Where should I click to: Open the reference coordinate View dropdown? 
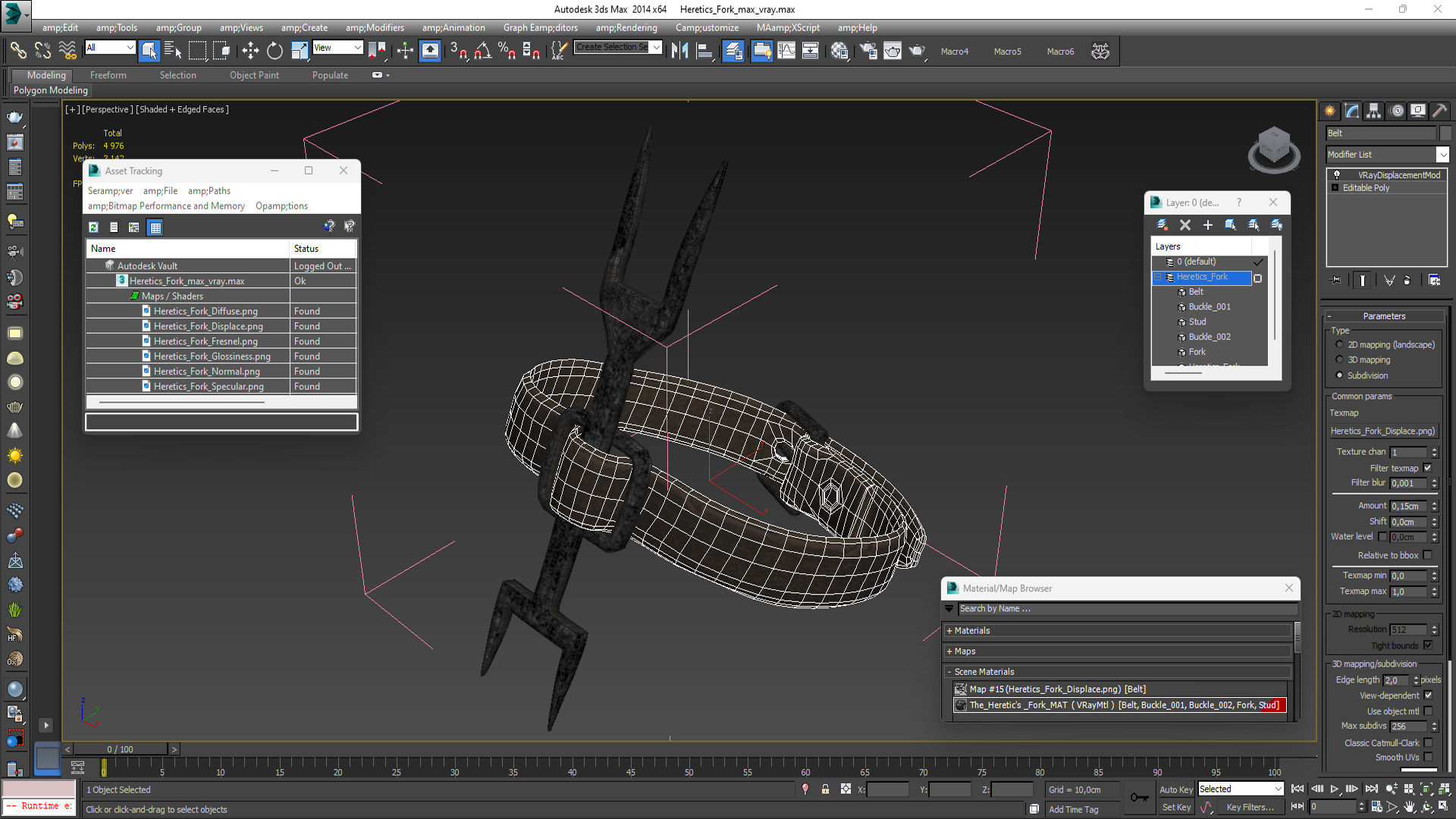click(x=337, y=47)
